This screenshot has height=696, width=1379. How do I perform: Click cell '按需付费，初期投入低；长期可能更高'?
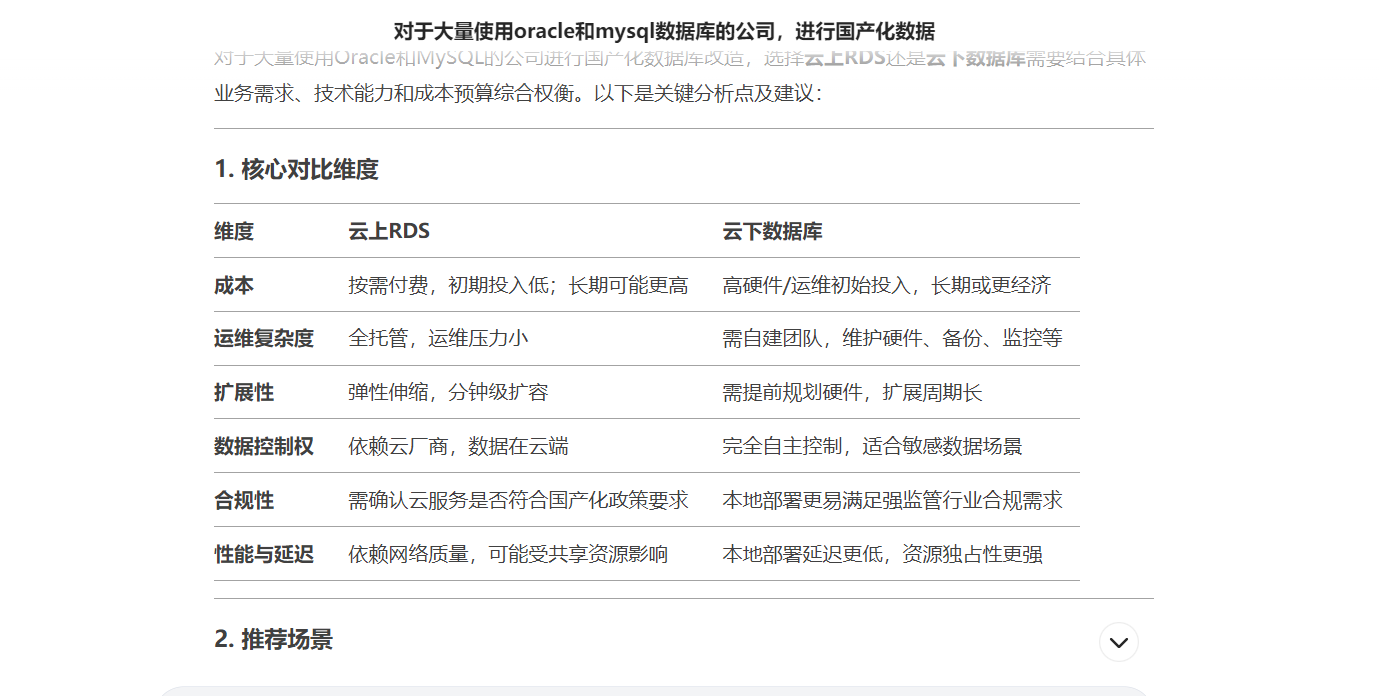pos(518,285)
